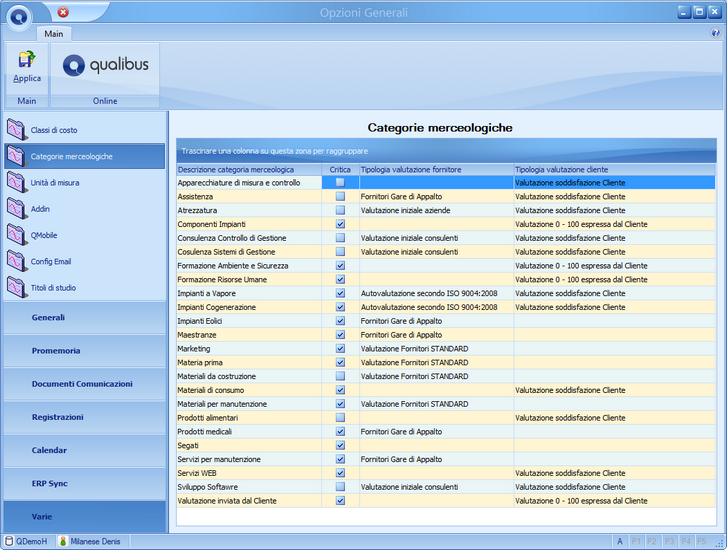This screenshot has width=727, height=550.
Task: Click the Applica save icon
Action: 27,59
